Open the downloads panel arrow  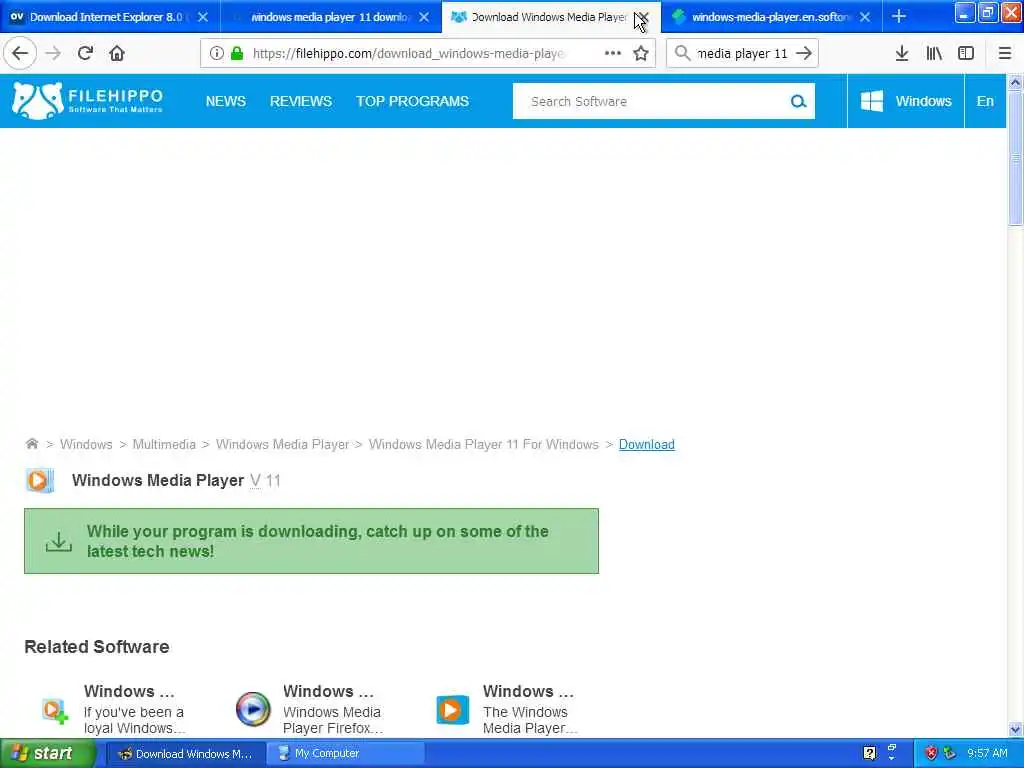(902, 54)
